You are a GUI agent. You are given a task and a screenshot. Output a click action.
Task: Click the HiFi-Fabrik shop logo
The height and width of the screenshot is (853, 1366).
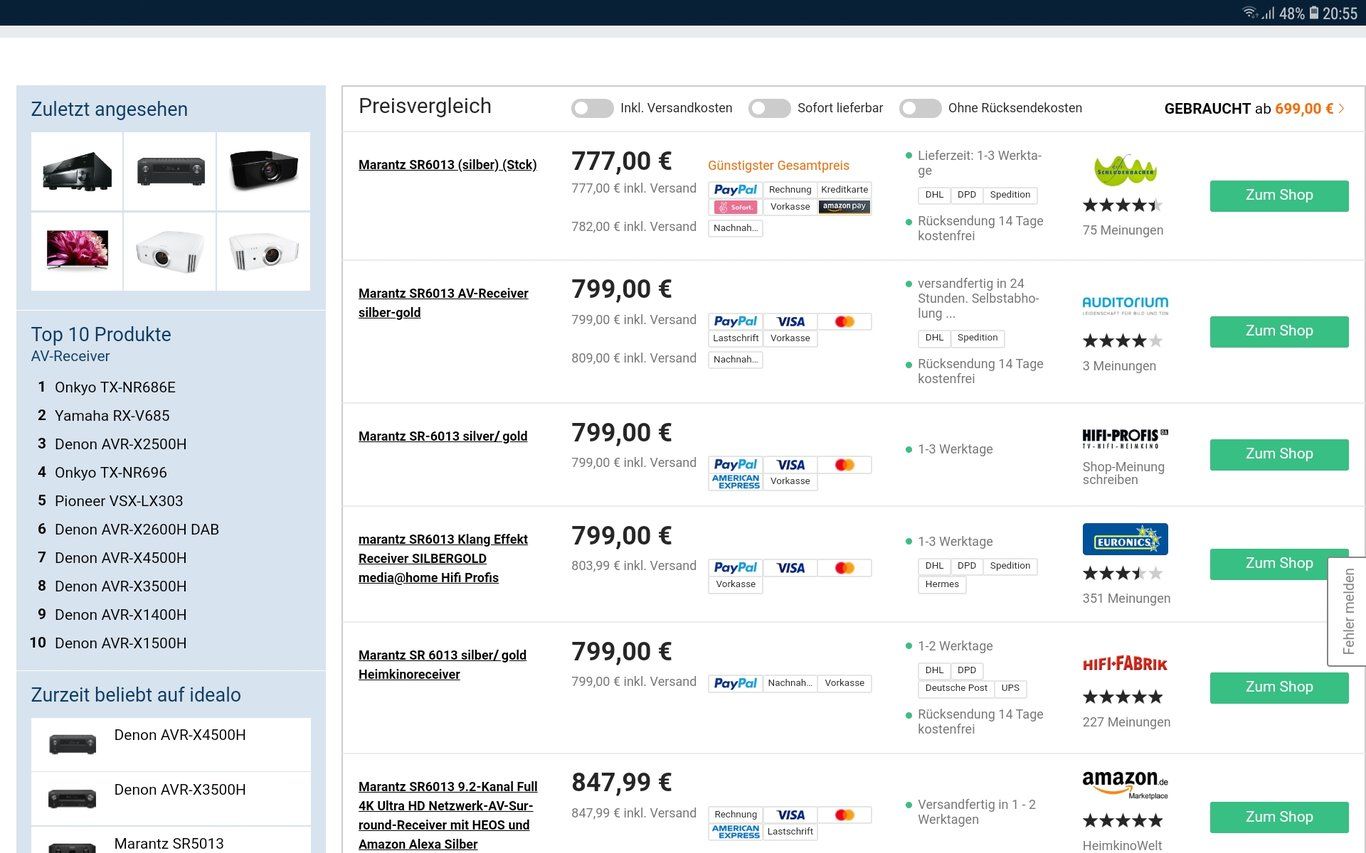click(1125, 664)
